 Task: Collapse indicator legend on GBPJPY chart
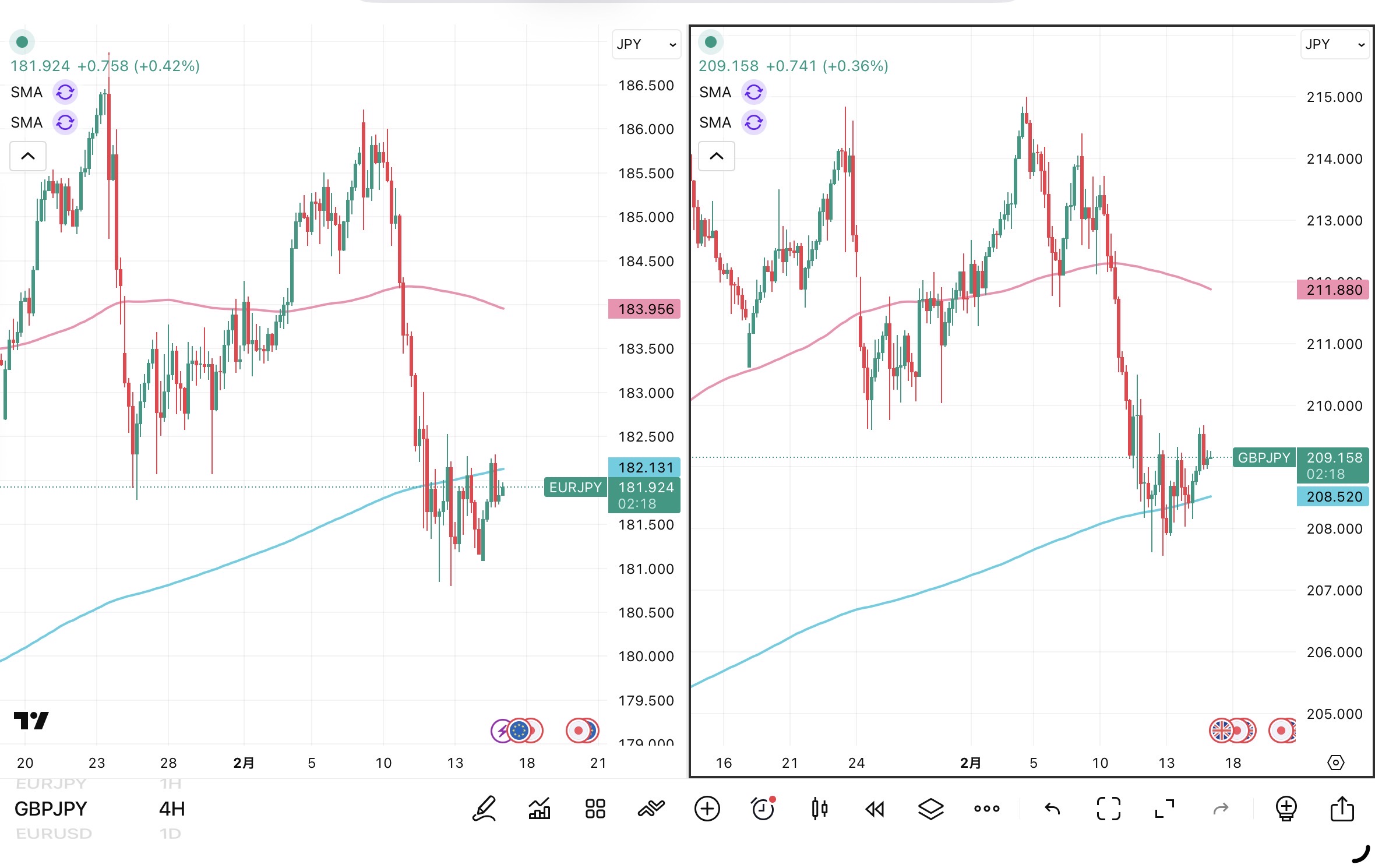click(x=716, y=156)
